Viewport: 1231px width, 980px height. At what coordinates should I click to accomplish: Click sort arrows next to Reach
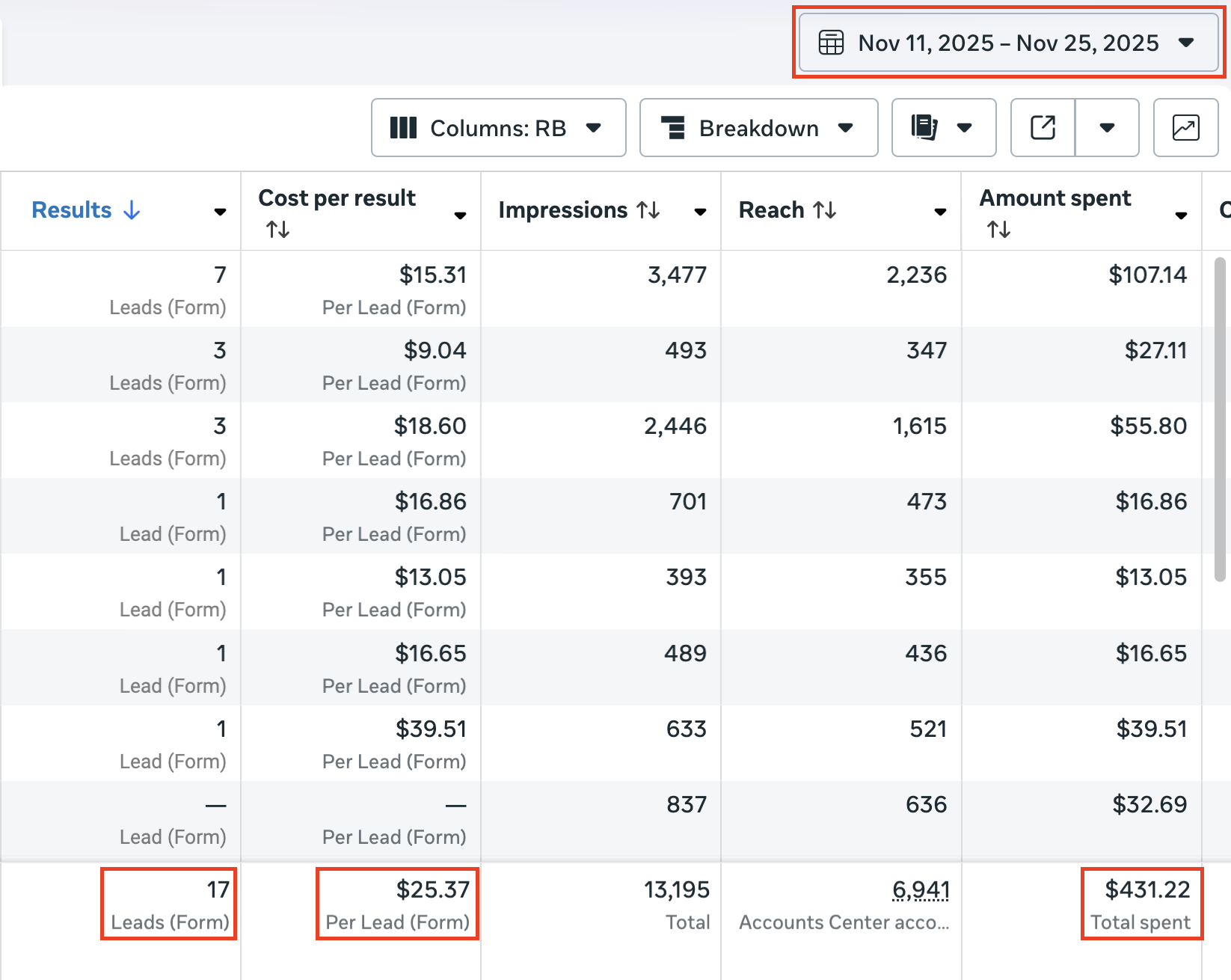pos(825,210)
